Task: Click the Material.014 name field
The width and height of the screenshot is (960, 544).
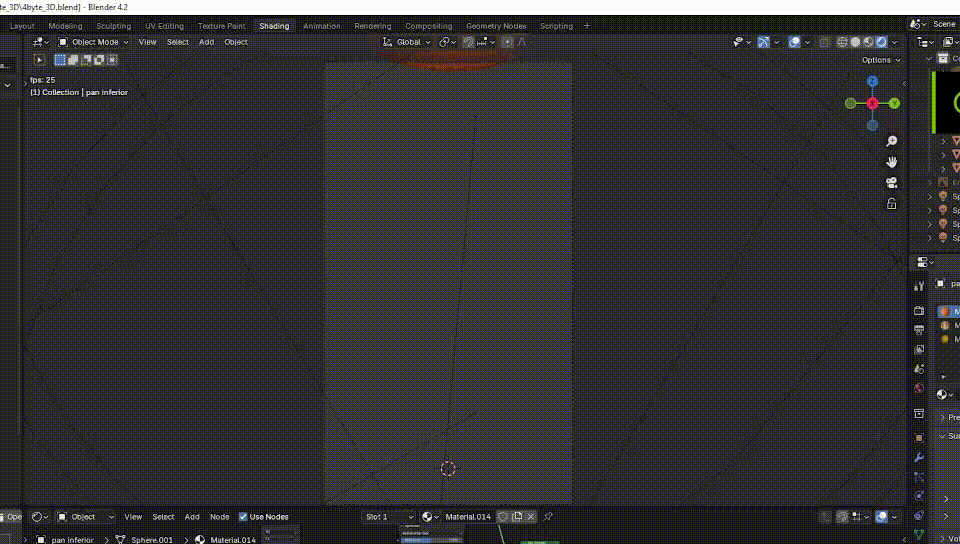Action: [x=467, y=517]
